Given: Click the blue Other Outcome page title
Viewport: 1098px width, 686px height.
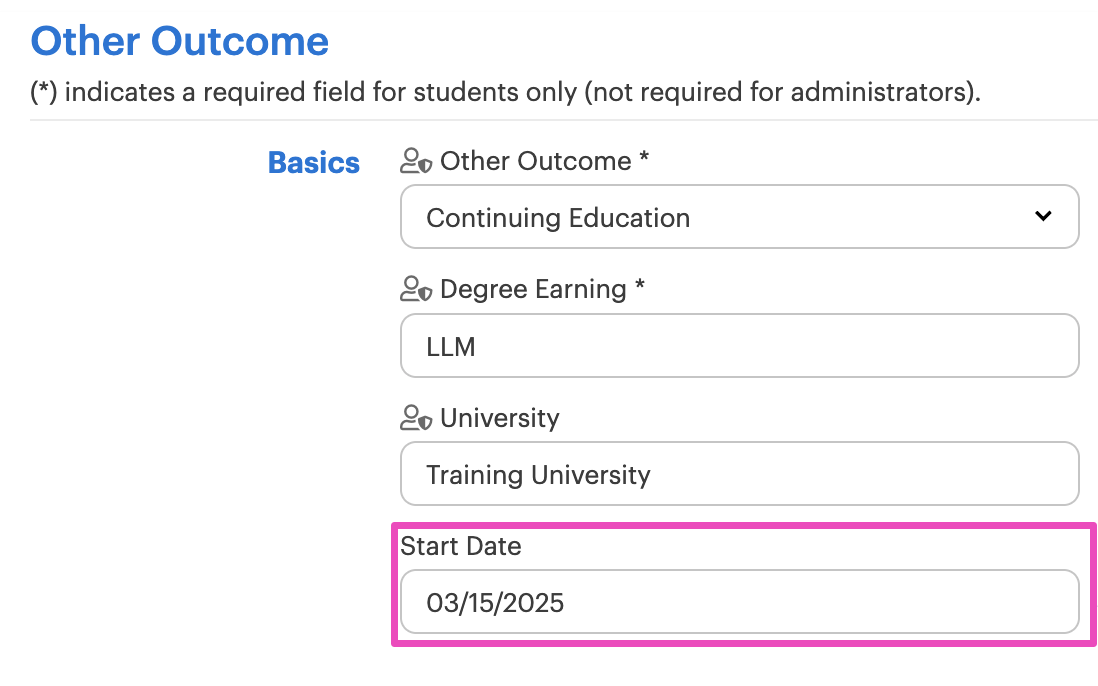Looking at the screenshot, I should click(180, 41).
